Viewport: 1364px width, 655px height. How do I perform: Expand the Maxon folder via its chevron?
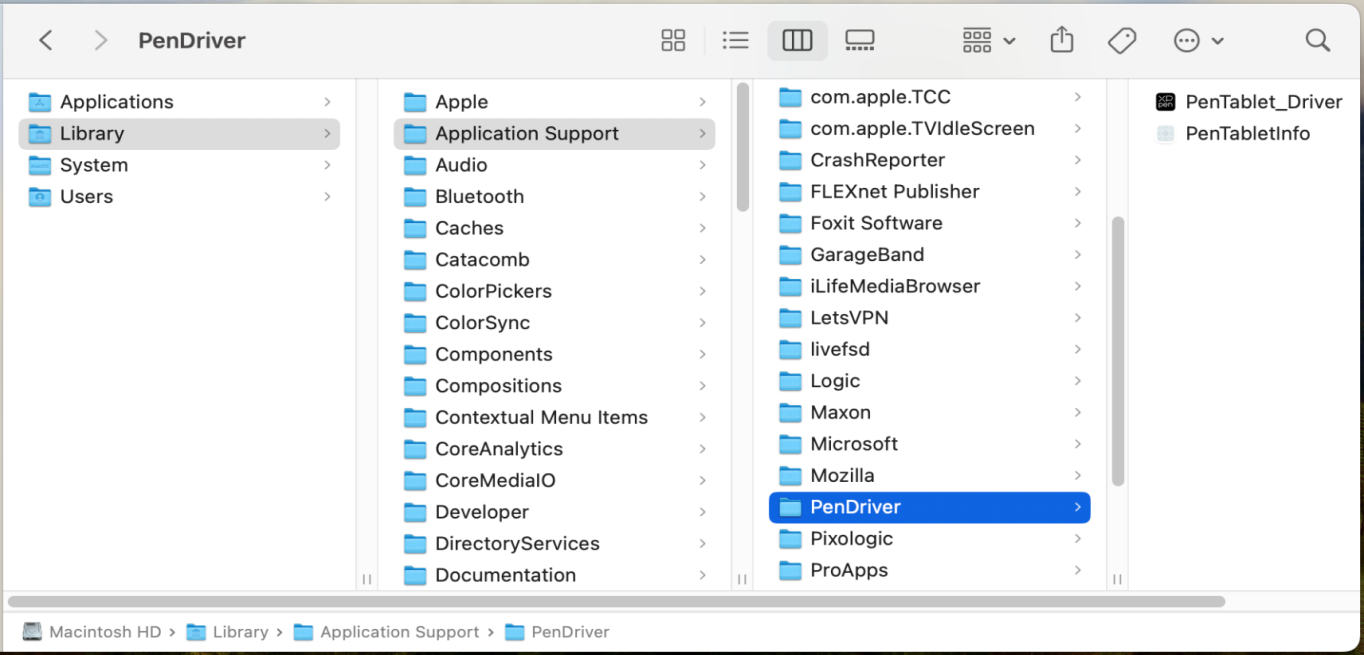pos(1077,412)
